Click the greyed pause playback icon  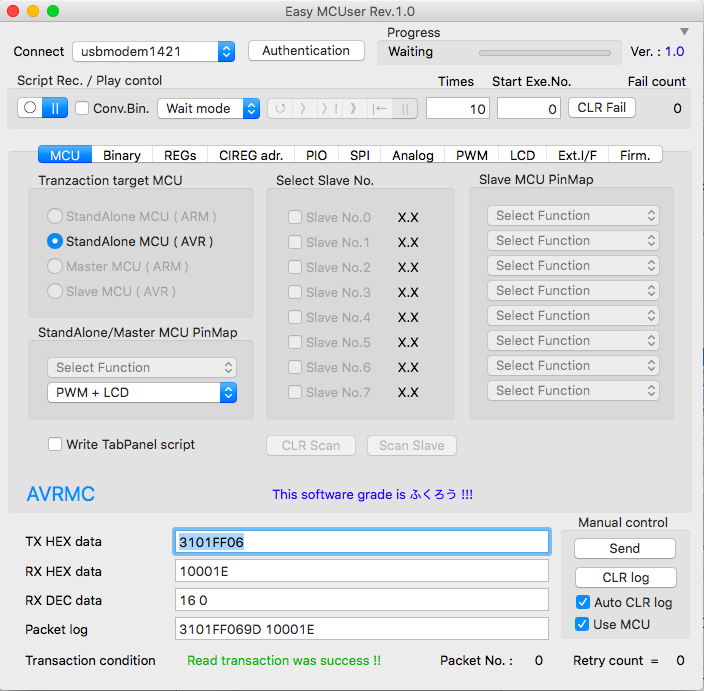click(405, 109)
